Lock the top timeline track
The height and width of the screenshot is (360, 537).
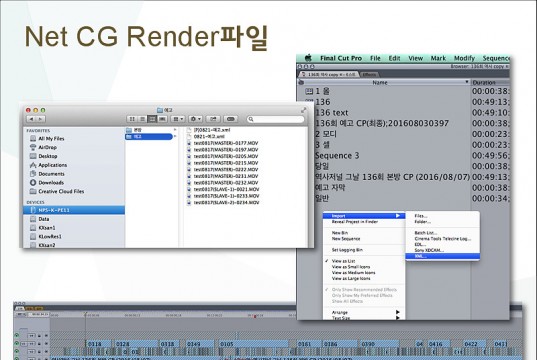[39, 336]
